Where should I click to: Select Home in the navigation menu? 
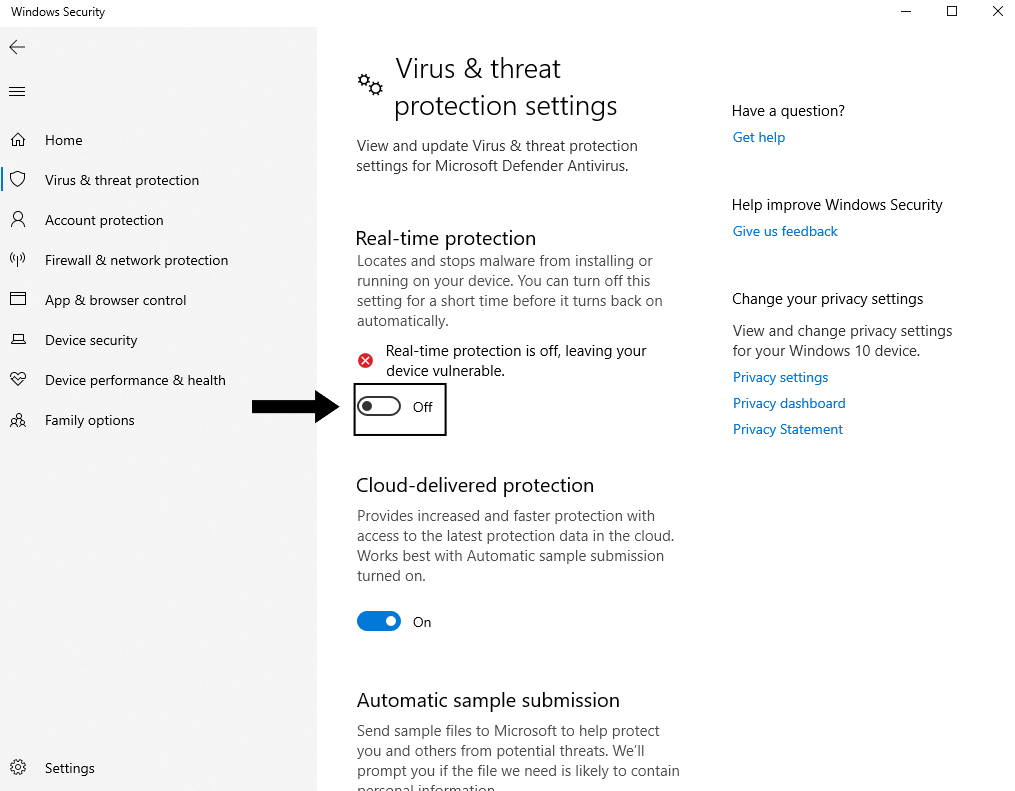pos(63,140)
